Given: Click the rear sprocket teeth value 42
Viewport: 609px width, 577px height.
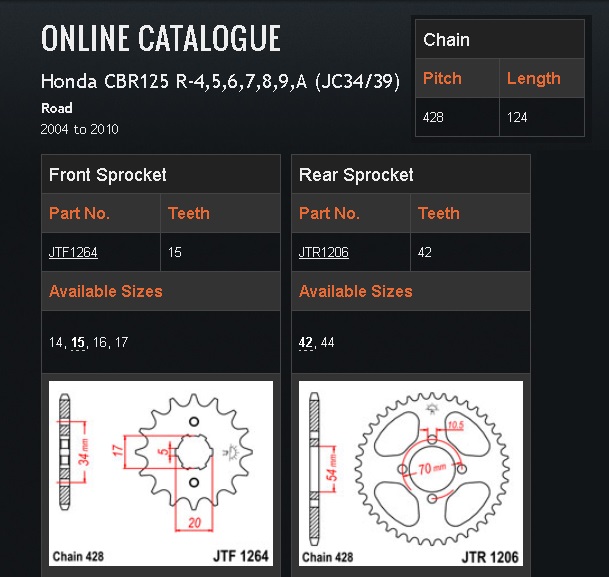Looking at the screenshot, I should (x=425, y=252).
